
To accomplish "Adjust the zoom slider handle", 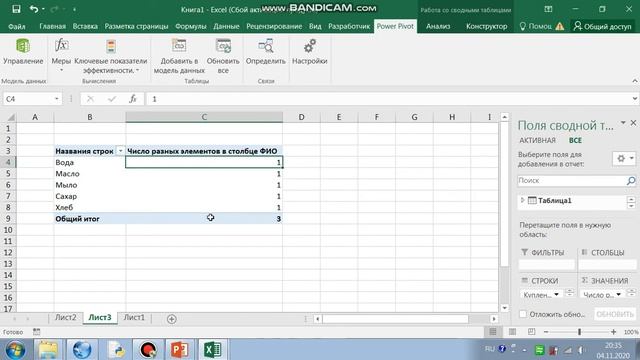I will click(579, 332).
